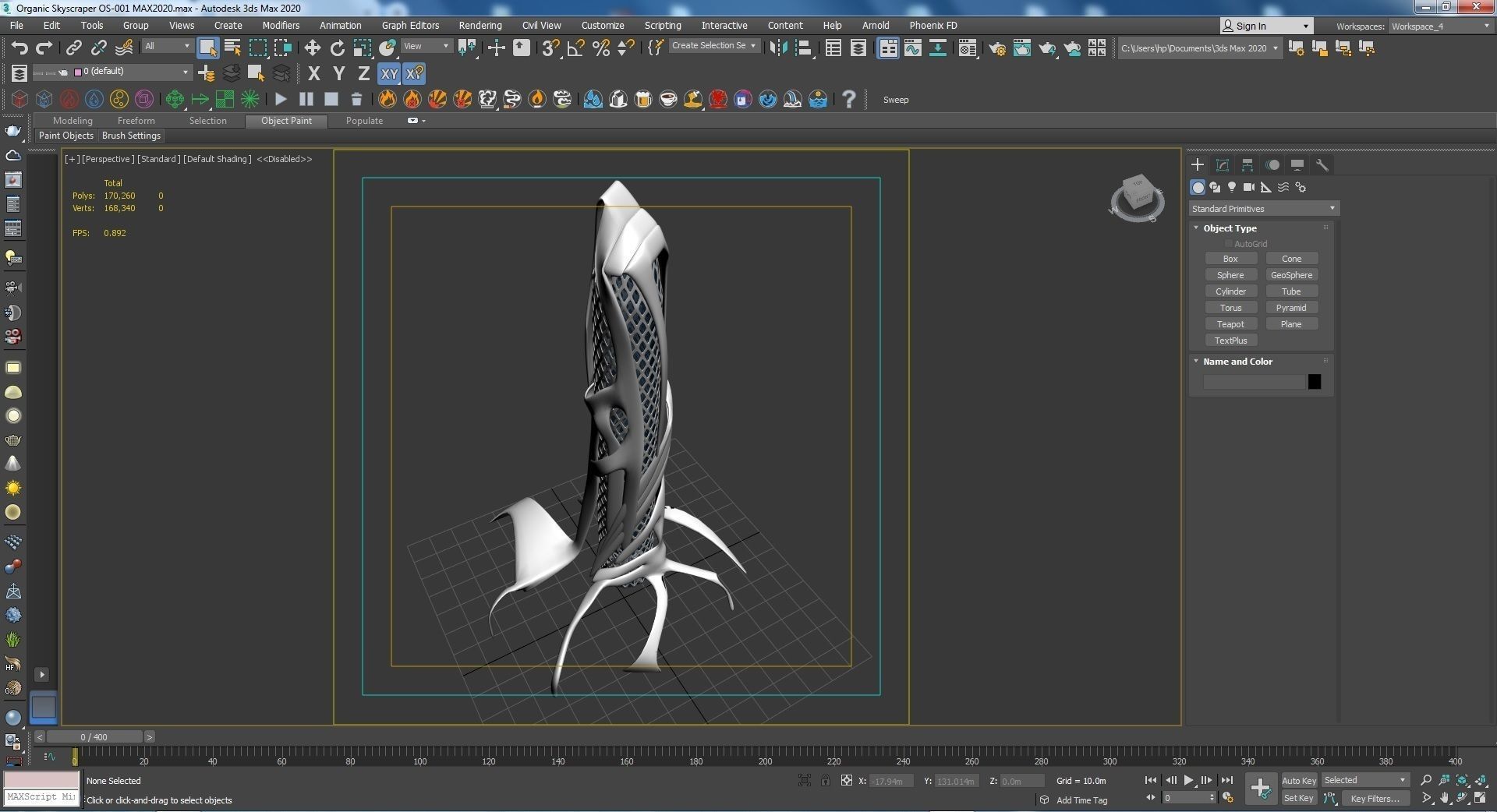Viewport: 1497px width, 812px height.
Task: Toggle the Auto Key animation mode
Action: [1299, 780]
